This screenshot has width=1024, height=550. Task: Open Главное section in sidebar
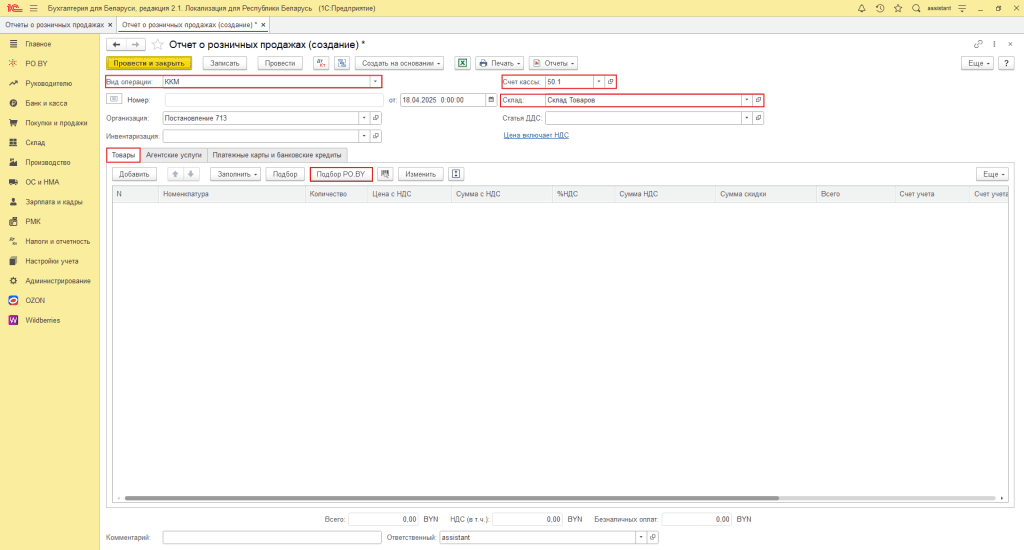pos(38,44)
